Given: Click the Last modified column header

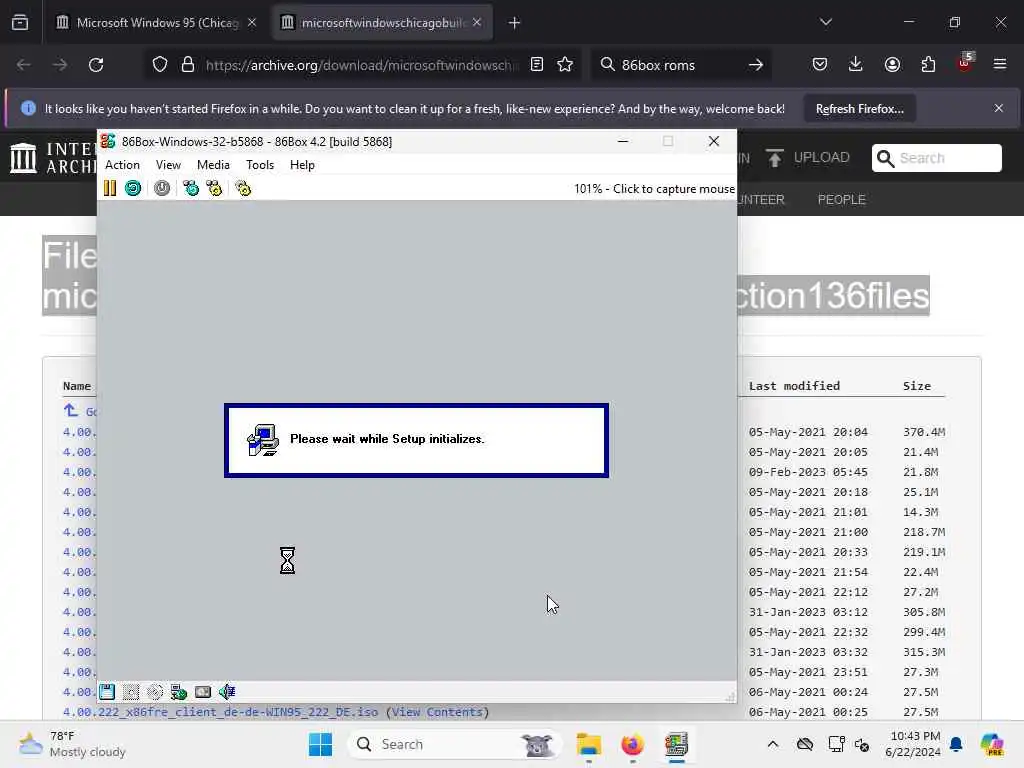Looking at the screenshot, I should (x=794, y=386).
